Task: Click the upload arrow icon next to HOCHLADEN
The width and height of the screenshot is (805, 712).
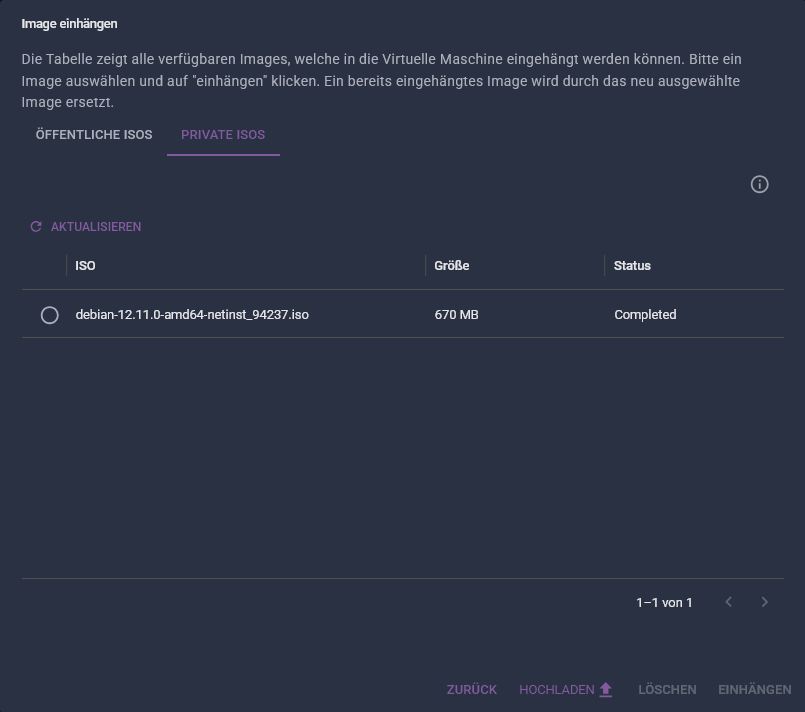Action: click(606, 689)
